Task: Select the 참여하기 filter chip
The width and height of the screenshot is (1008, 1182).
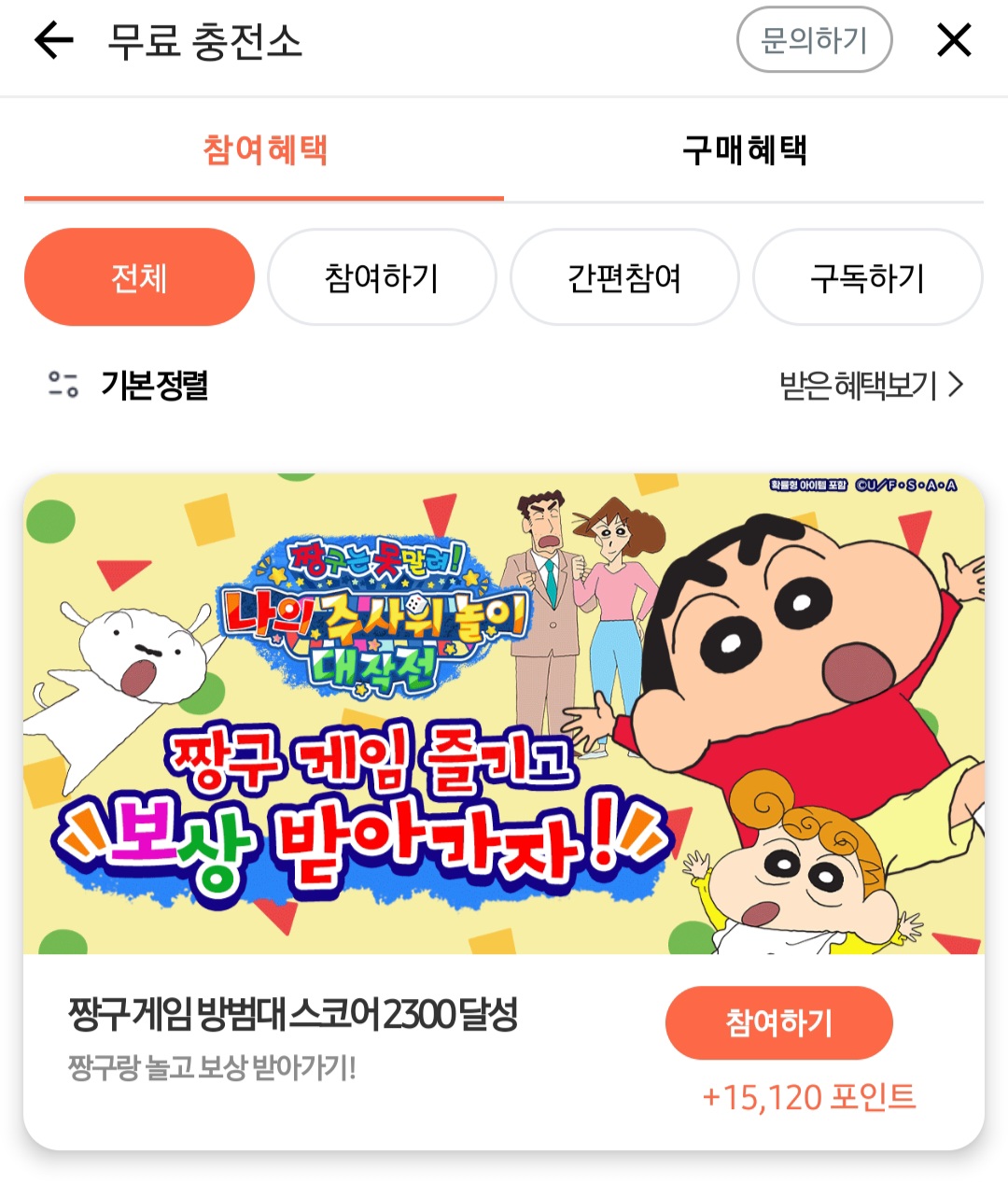Action: click(382, 277)
